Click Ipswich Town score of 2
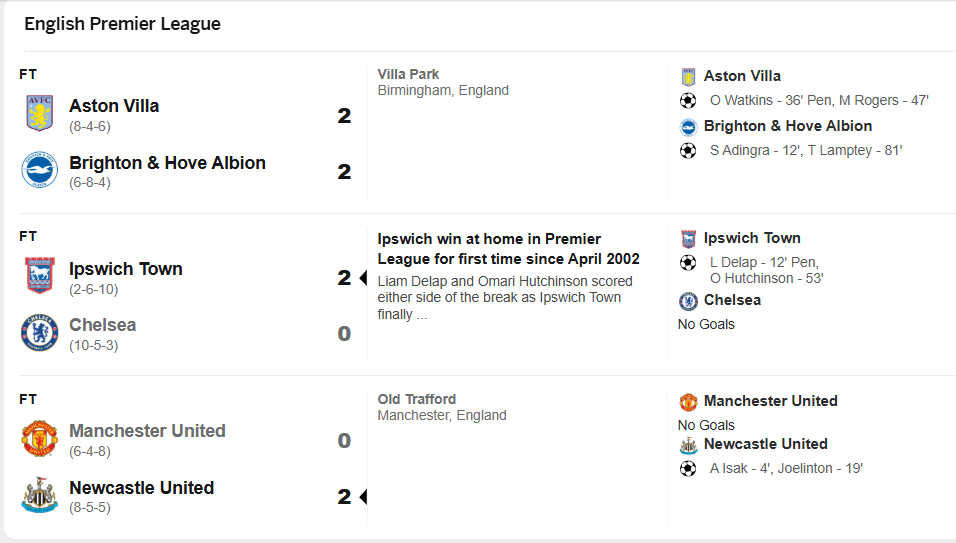The height and width of the screenshot is (543, 956). click(x=344, y=278)
